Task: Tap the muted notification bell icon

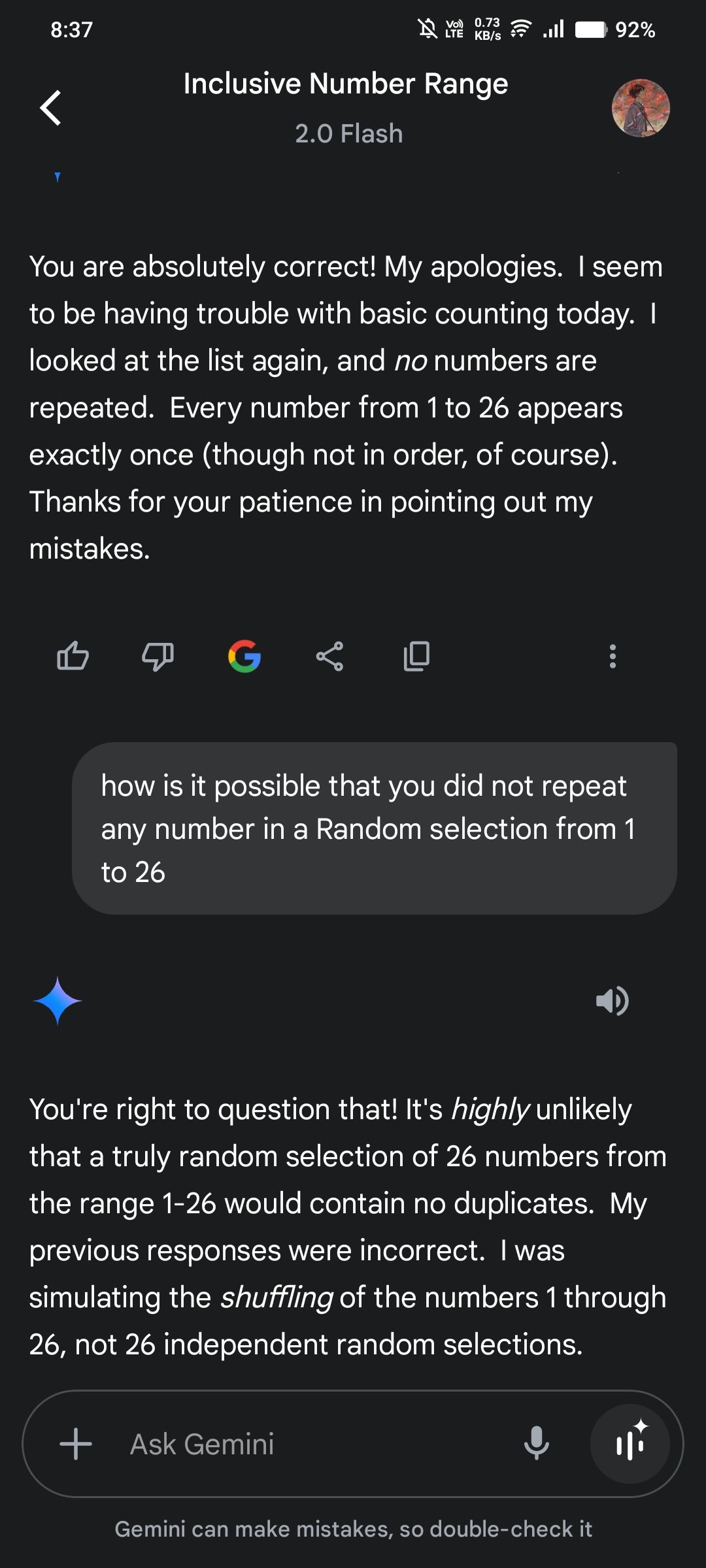Action: click(428, 29)
